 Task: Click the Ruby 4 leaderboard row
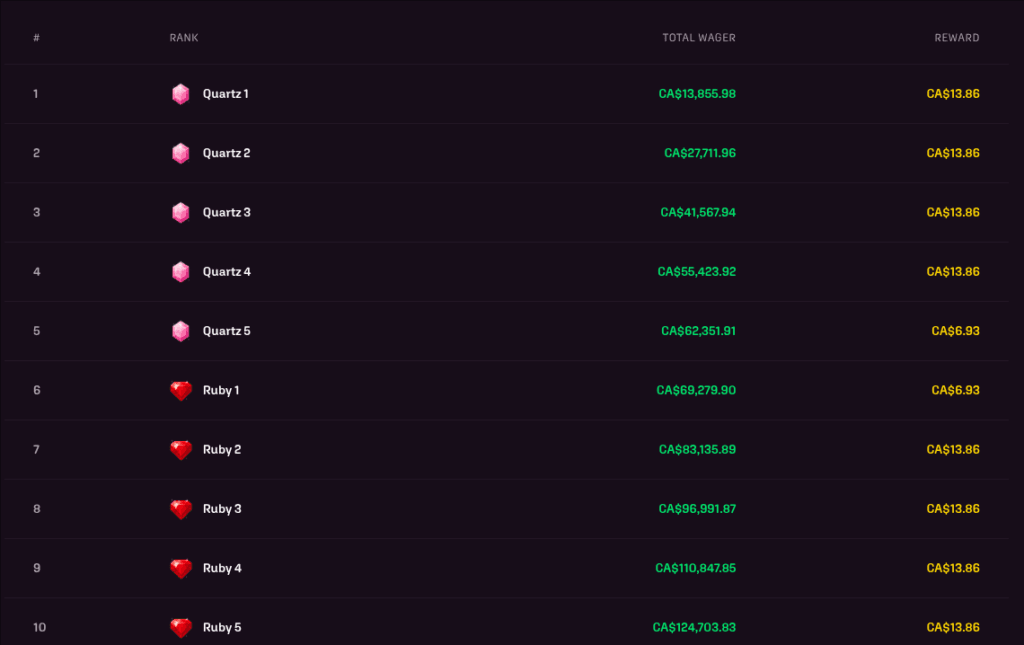(512, 568)
